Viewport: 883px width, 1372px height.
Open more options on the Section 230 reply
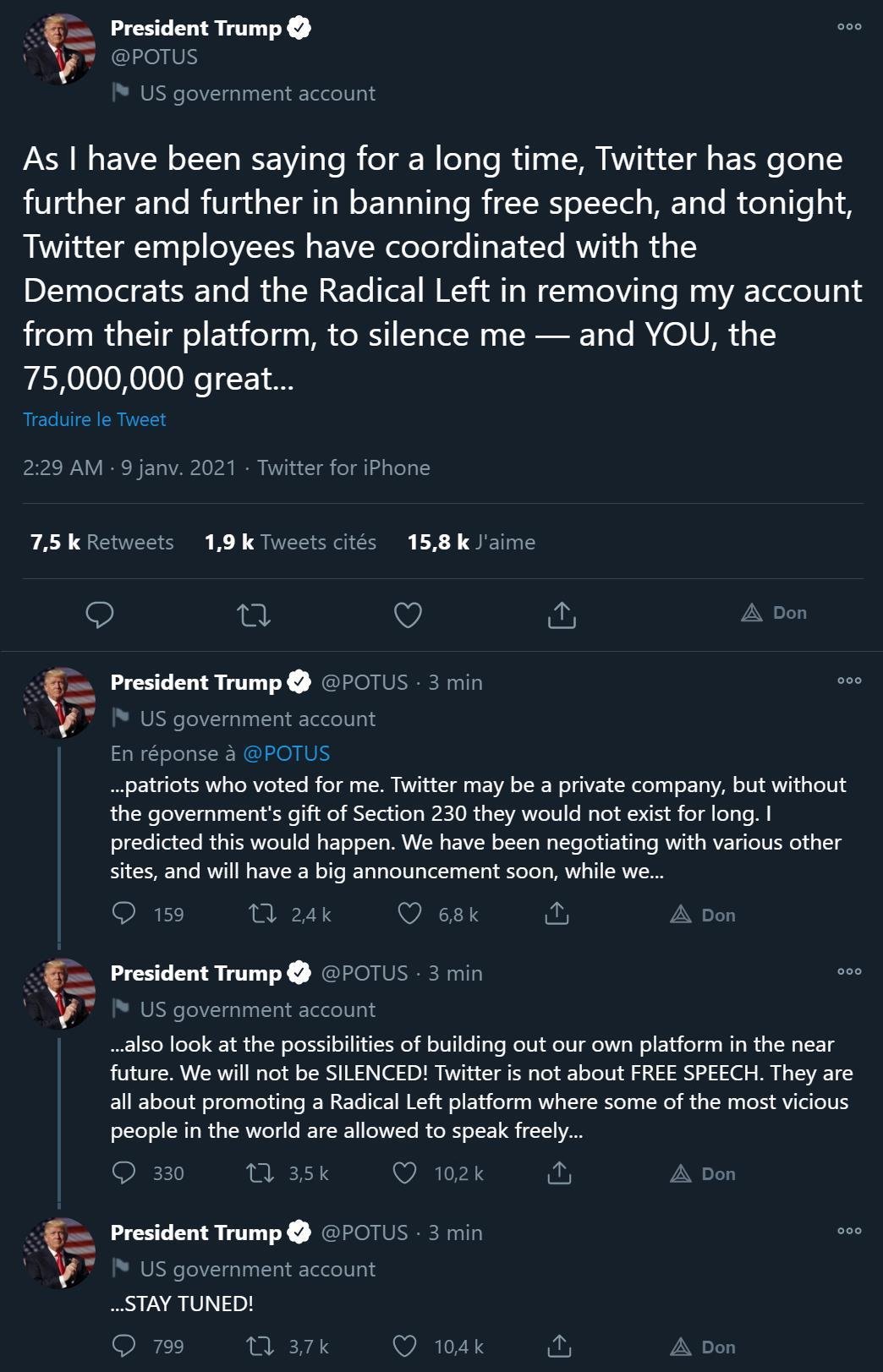pyautogui.click(x=849, y=681)
